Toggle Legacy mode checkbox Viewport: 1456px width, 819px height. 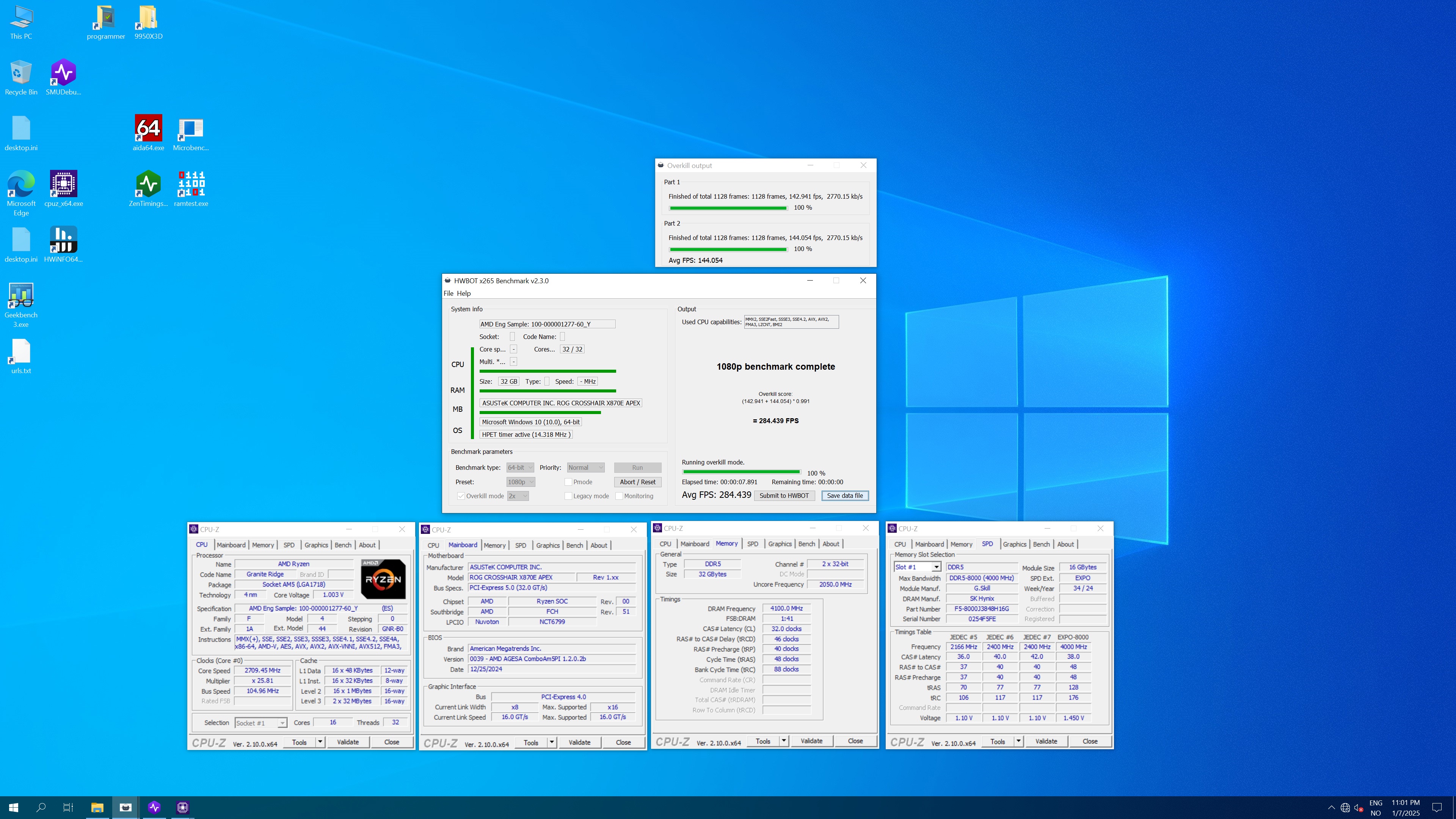click(568, 496)
